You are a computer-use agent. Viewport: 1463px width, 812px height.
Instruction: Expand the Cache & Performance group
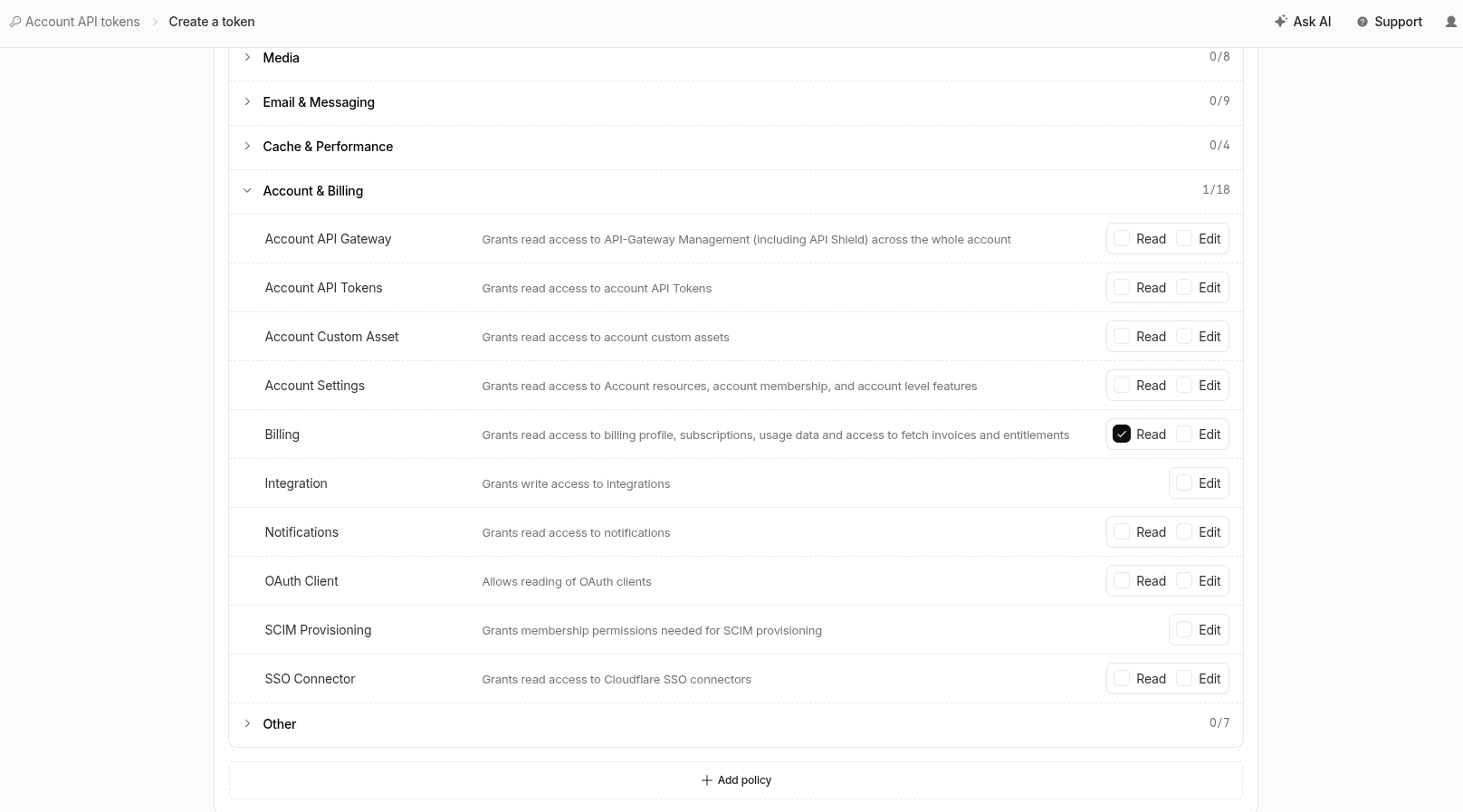coord(736,147)
